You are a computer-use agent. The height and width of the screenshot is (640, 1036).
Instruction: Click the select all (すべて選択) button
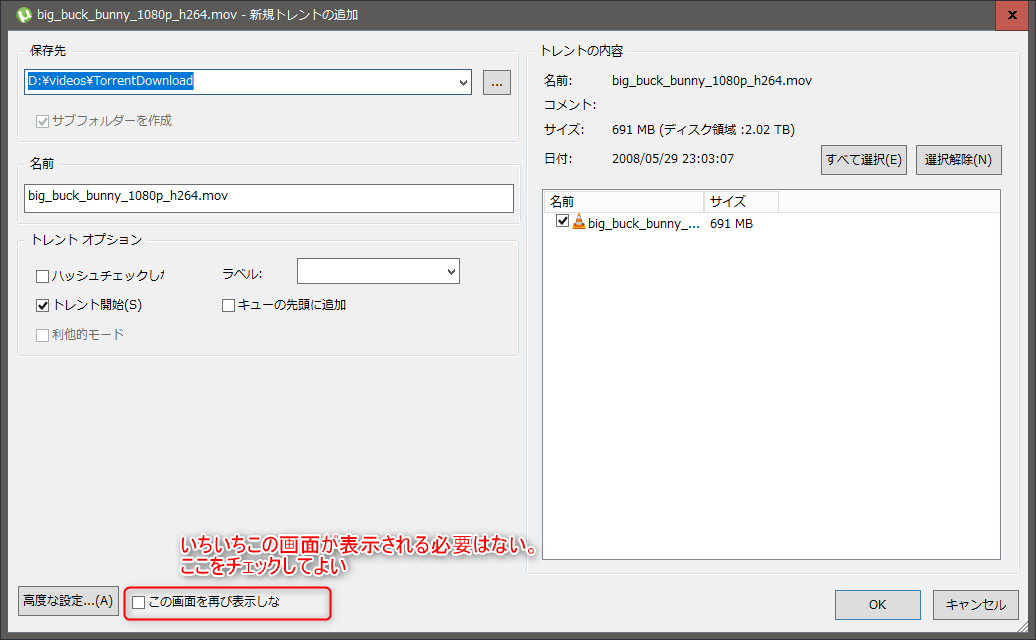864,160
